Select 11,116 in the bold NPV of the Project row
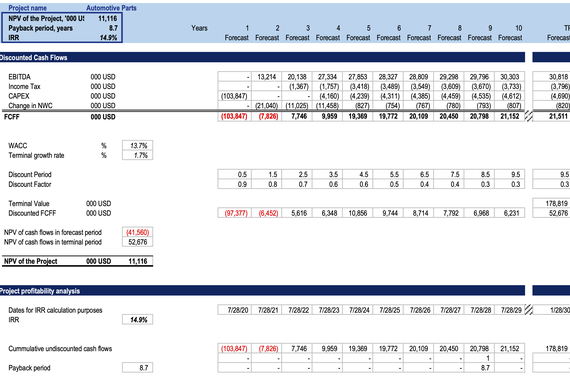Image resolution: width=570 pixels, height=380 pixels. click(x=138, y=261)
